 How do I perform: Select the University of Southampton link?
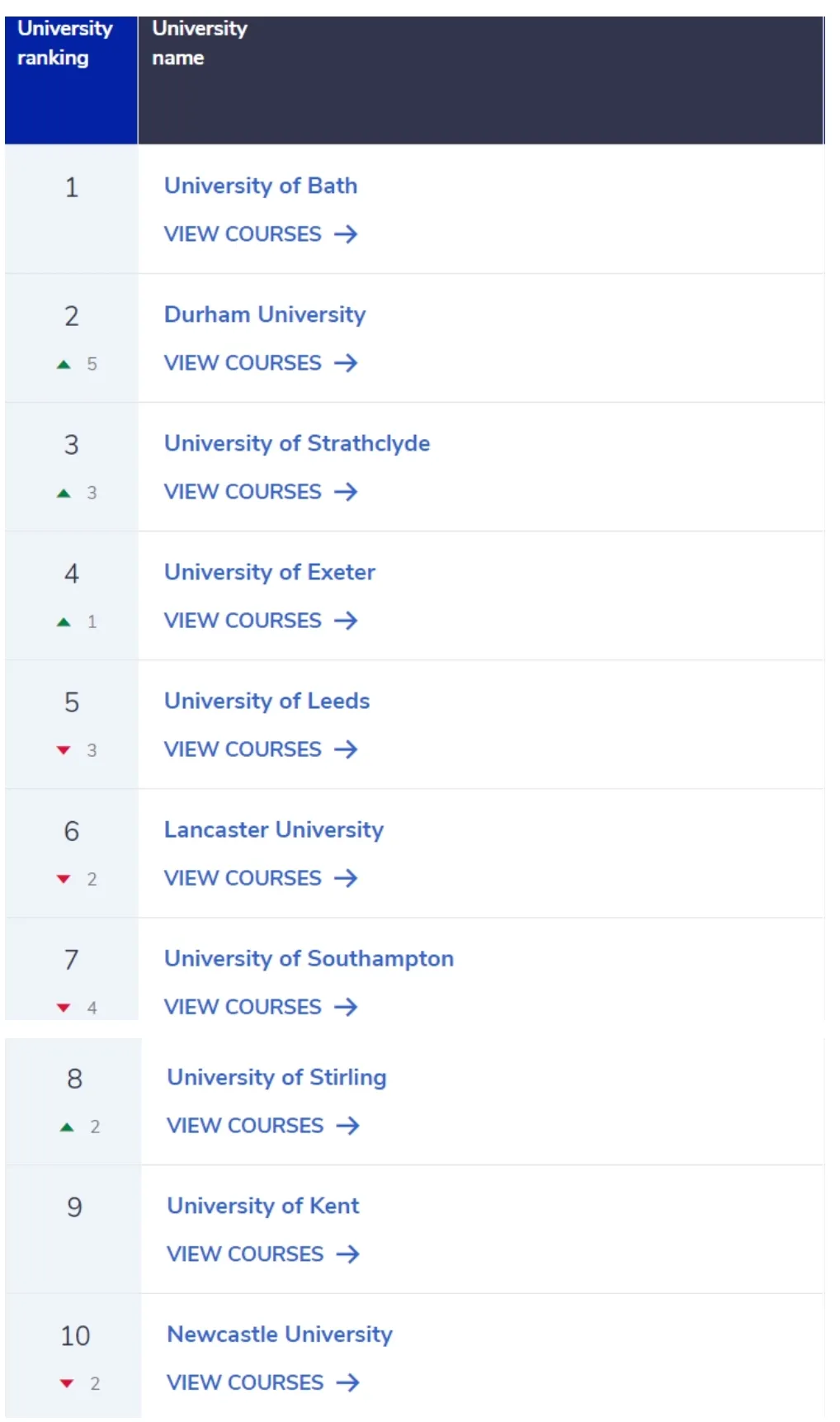pos(309,958)
